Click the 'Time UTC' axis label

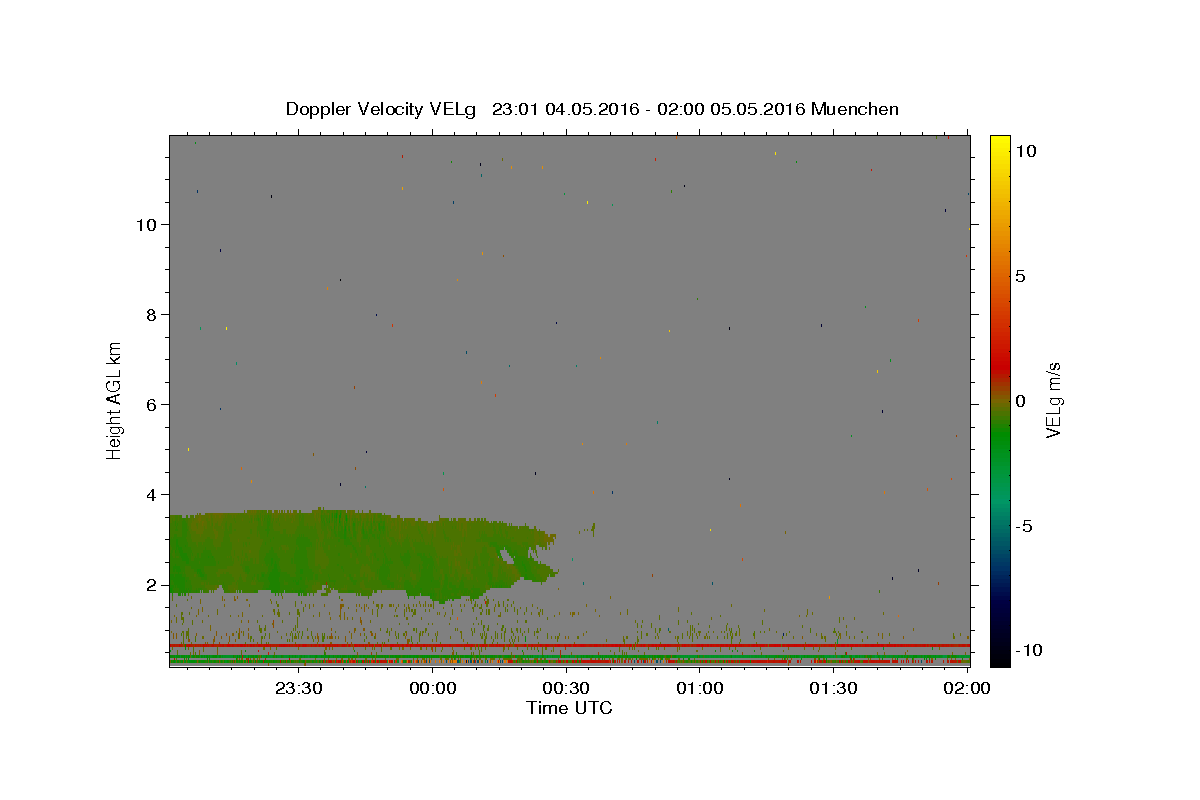pos(569,708)
